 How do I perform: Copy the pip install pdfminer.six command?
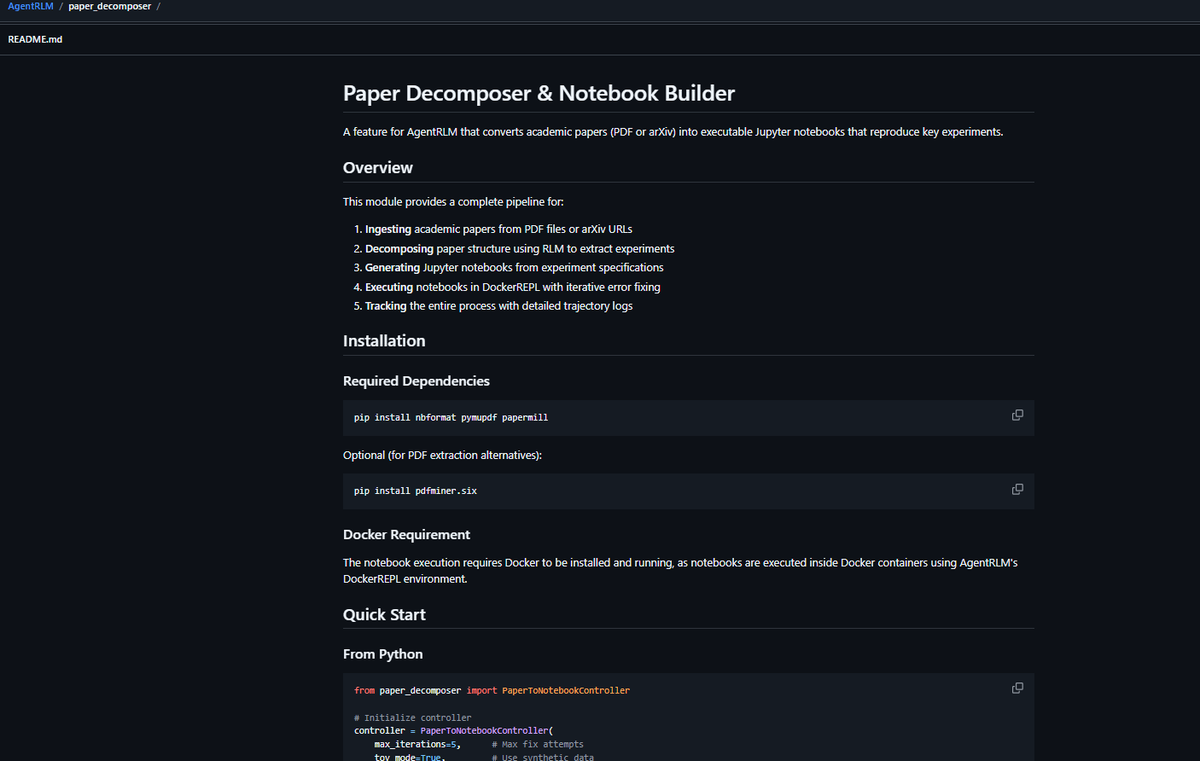tap(1017, 489)
